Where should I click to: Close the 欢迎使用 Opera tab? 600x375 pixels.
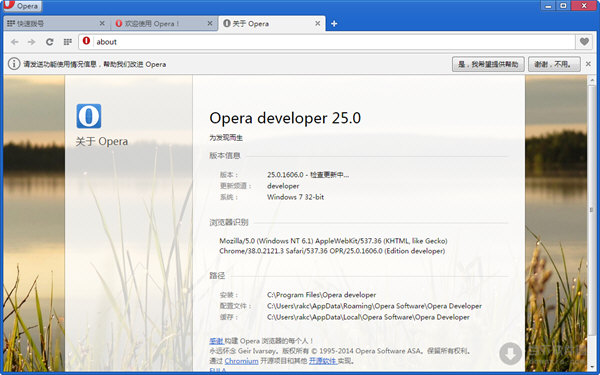click(210, 23)
